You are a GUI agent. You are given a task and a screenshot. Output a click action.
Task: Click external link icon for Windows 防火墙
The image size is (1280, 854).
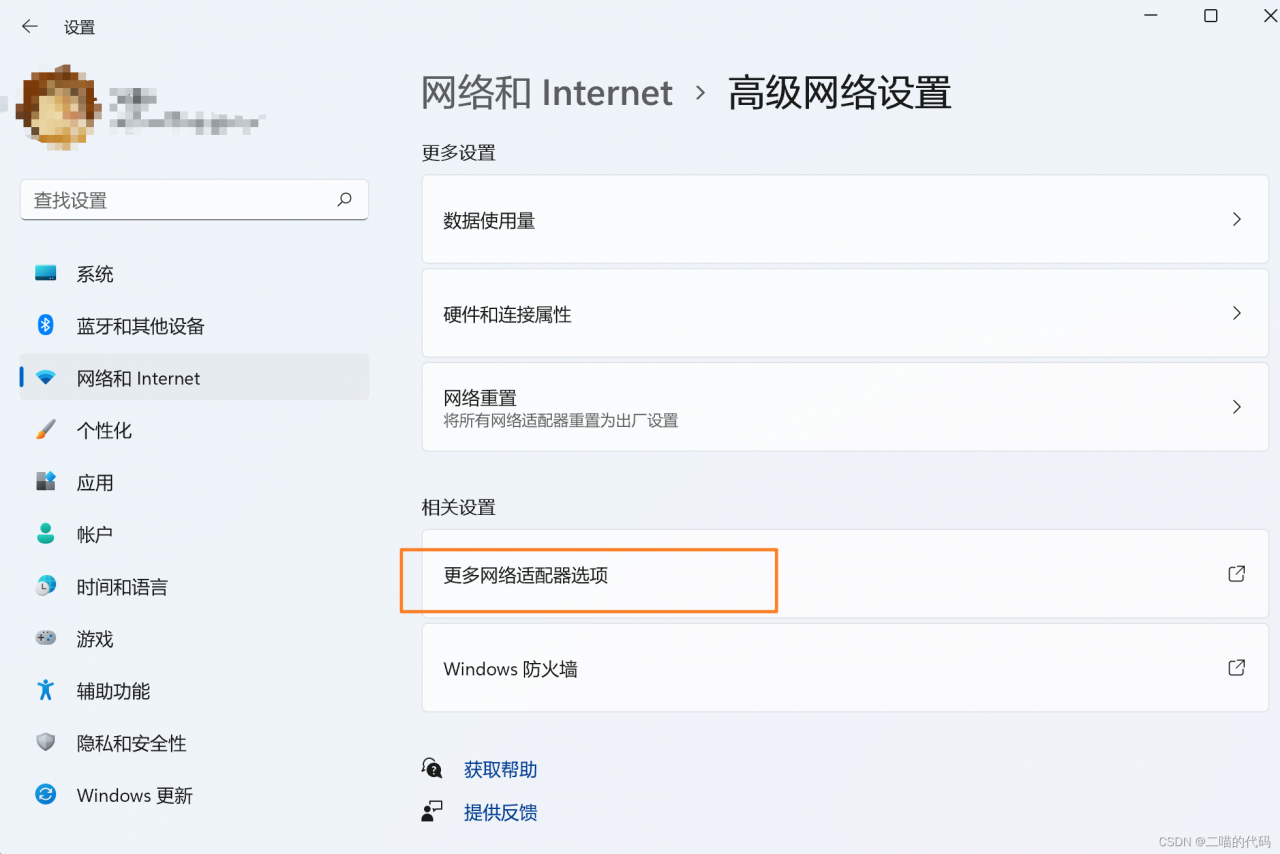pyautogui.click(x=1237, y=667)
